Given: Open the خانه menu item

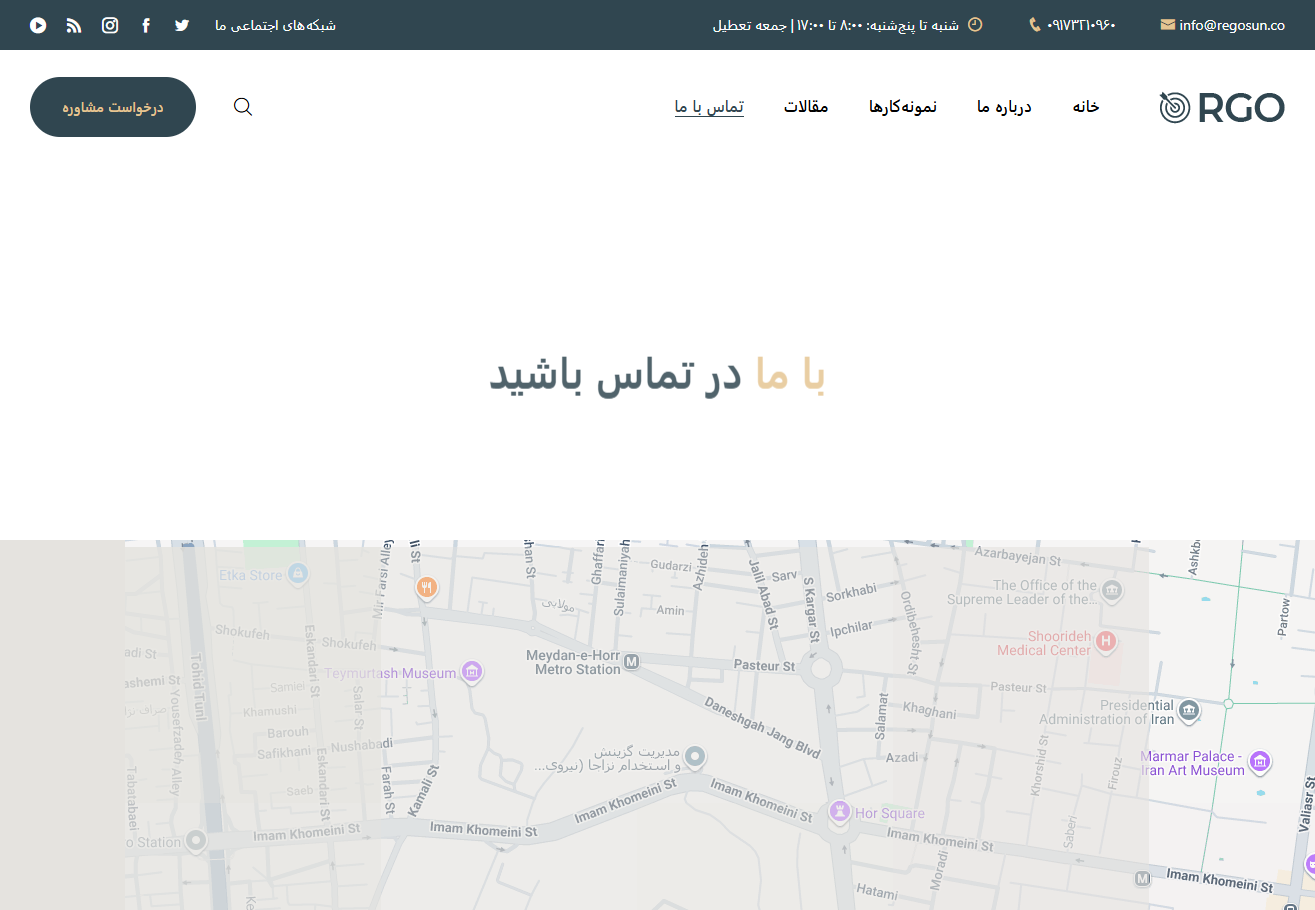Looking at the screenshot, I should [1085, 106].
